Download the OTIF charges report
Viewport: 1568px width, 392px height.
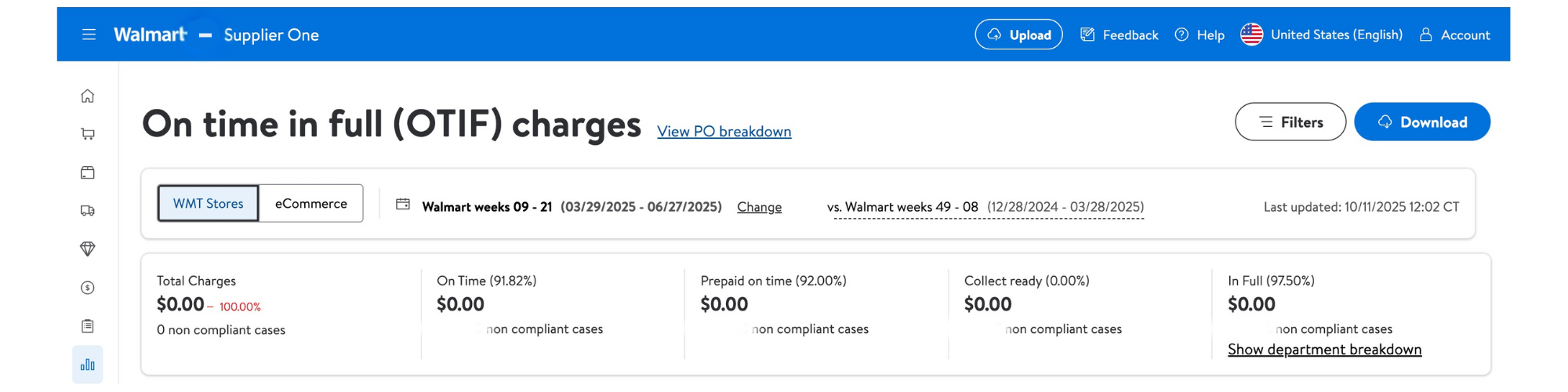[1421, 122]
